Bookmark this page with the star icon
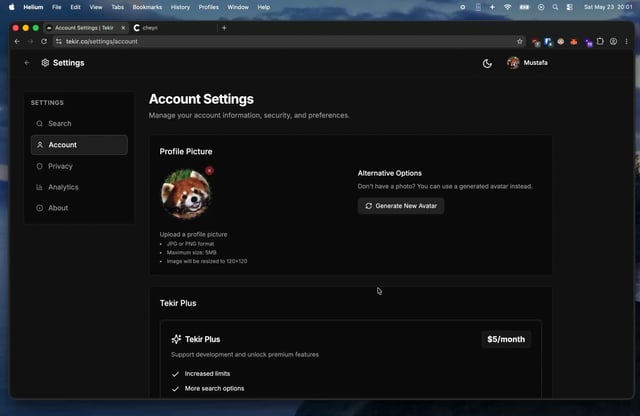This screenshot has height=416, width=640. pyautogui.click(x=520, y=42)
